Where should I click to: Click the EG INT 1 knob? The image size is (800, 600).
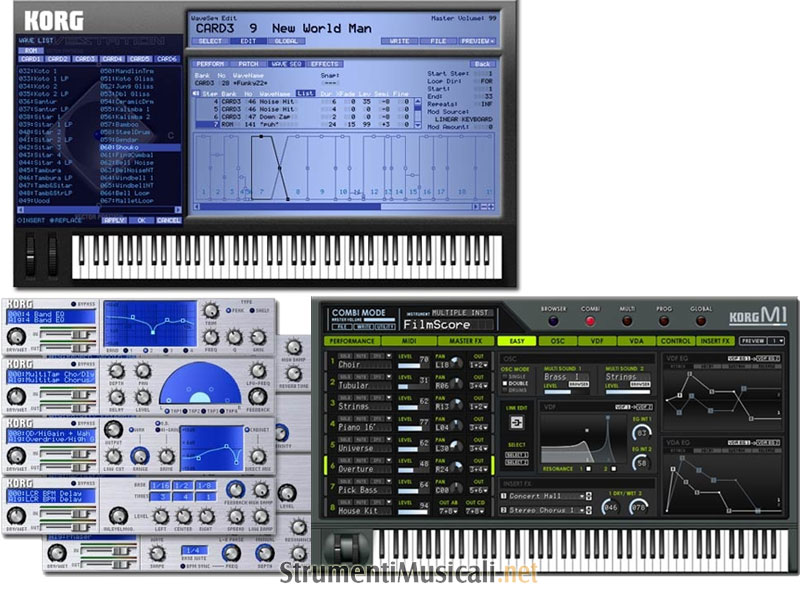coord(641,434)
